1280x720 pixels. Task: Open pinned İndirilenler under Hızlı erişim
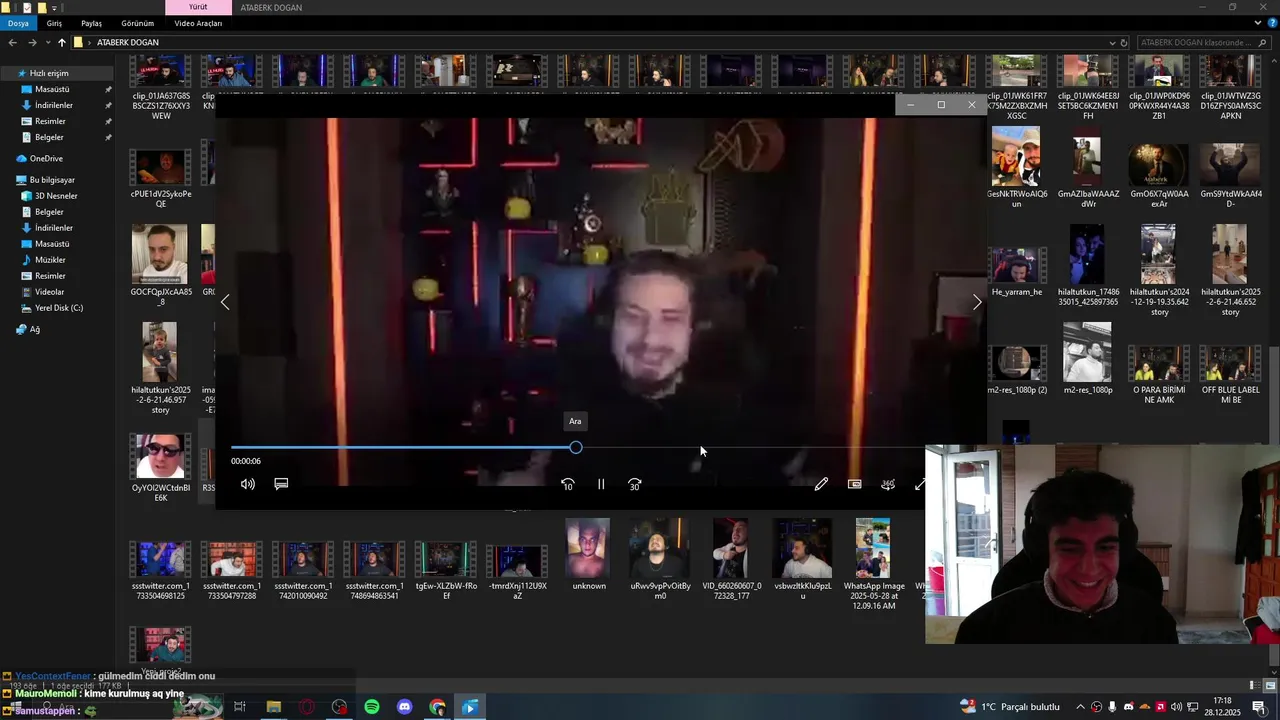54,105
